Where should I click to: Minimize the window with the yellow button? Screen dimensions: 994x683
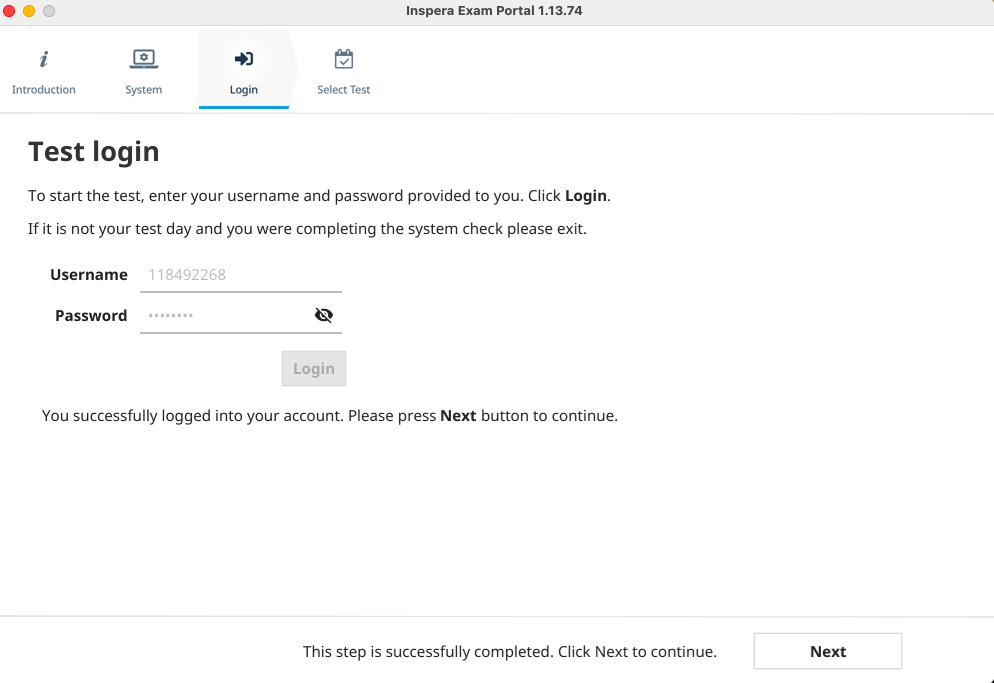pyautogui.click(x=29, y=11)
